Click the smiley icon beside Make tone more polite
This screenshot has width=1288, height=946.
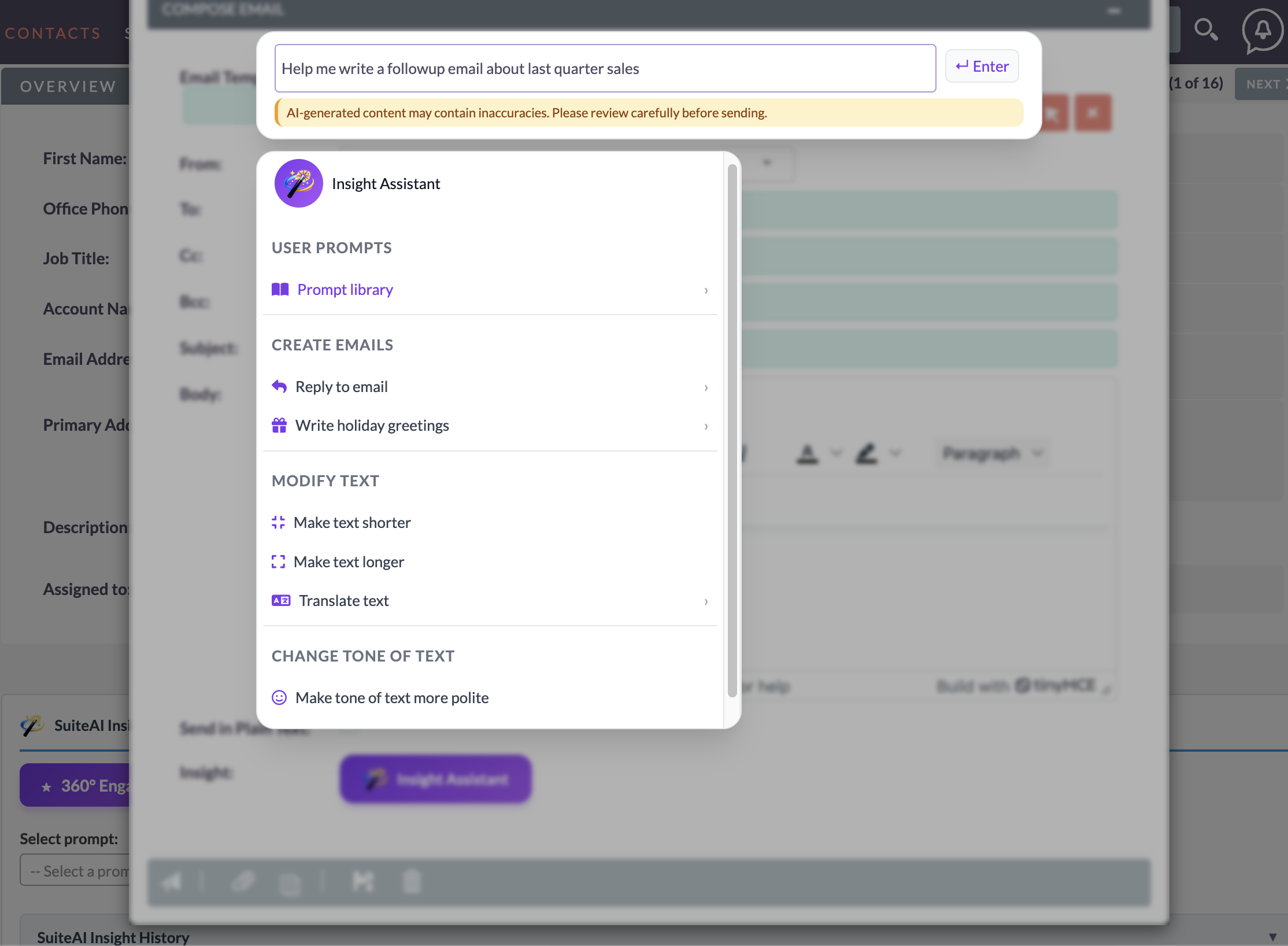click(x=279, y=697)
